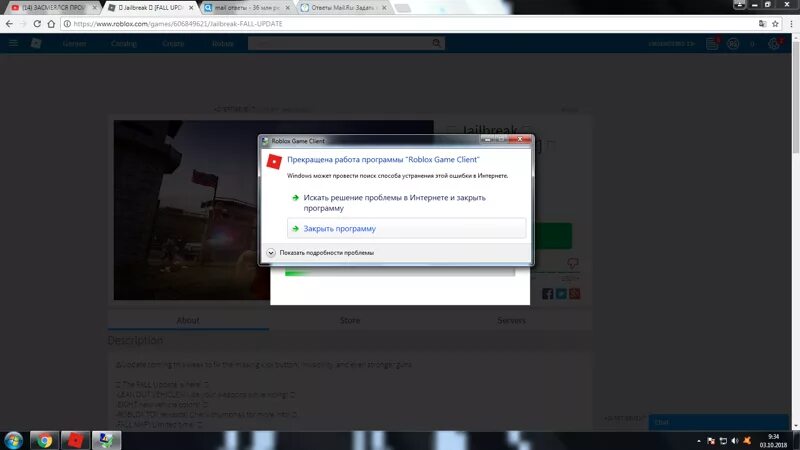
Task: Click the scrollbar down arrow
Action: (796, 427)
